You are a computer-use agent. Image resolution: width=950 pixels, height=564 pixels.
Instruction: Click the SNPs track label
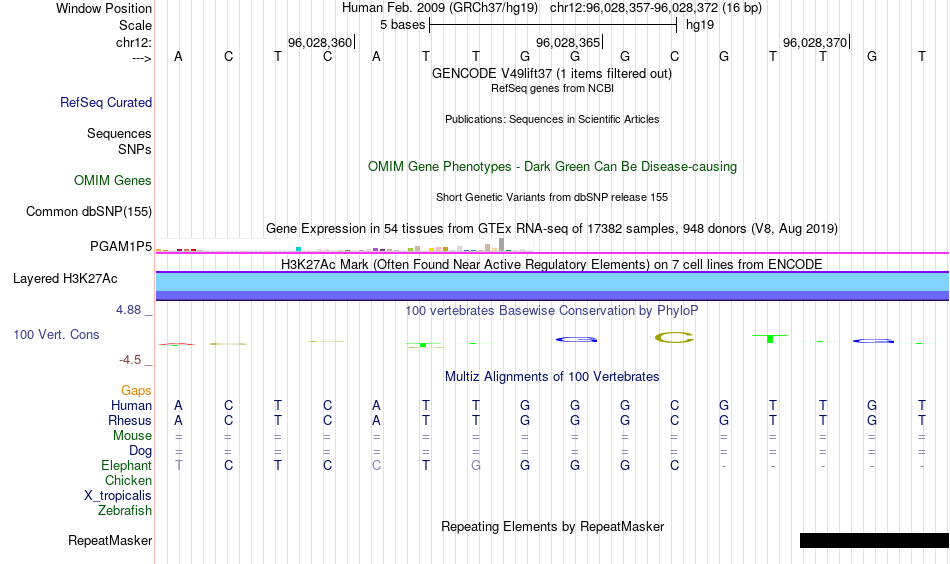point(135,149)
